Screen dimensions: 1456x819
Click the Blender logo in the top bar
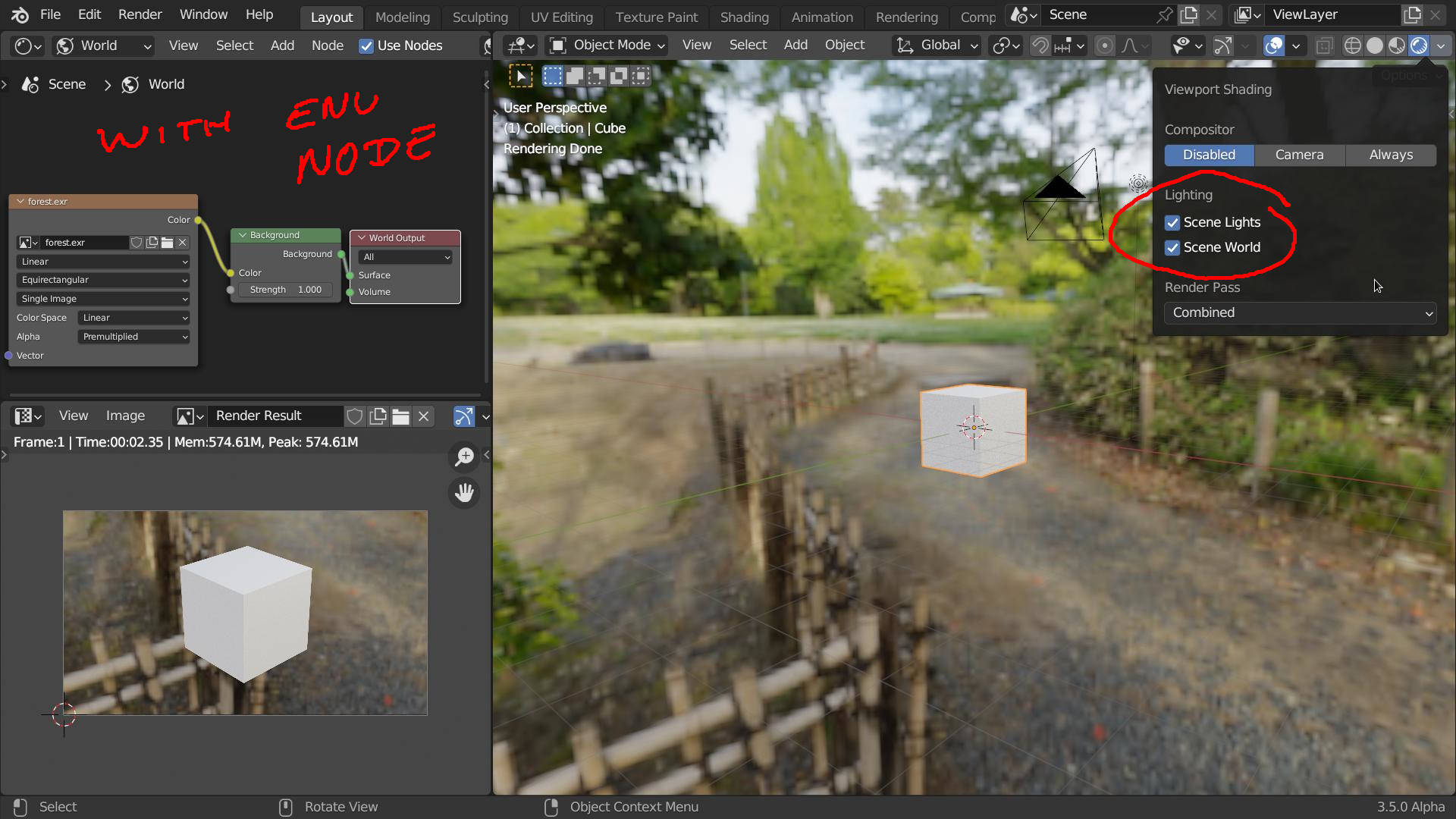[19, 14]
